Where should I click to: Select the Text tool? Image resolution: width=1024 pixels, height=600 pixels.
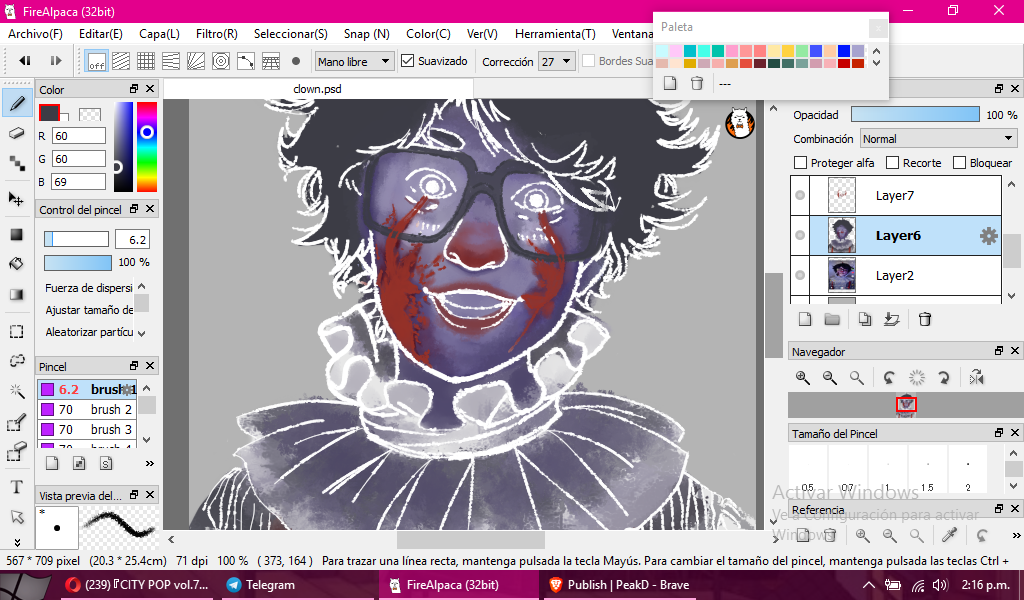pyautogui.click(x=17, y=487)
